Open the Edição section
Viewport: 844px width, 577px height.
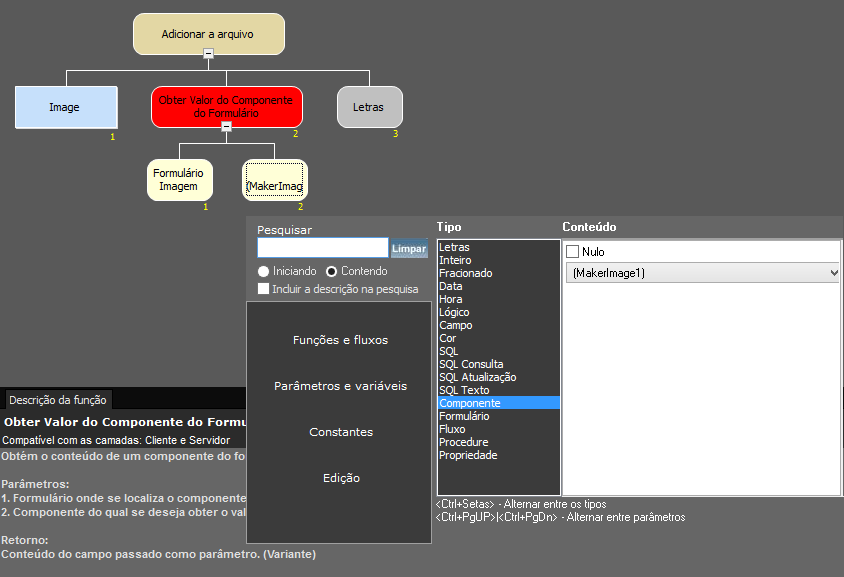point(340,478)
